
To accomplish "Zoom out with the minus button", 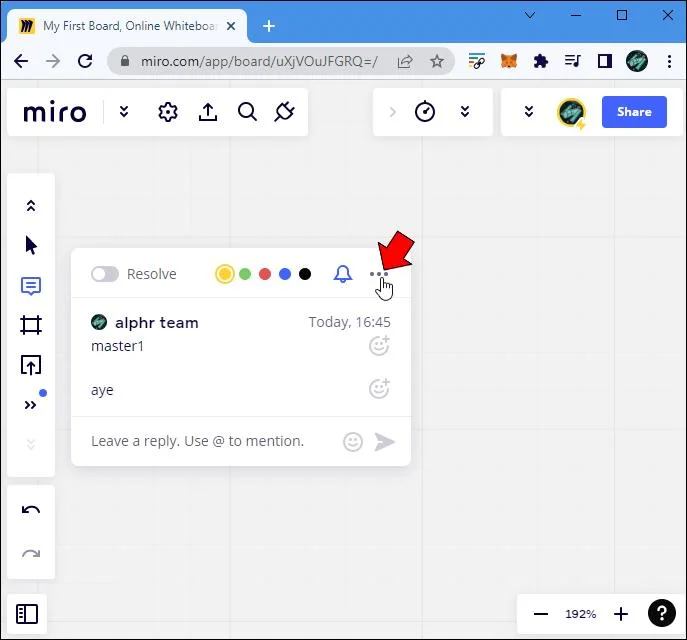I will click(x=541, y=614).
